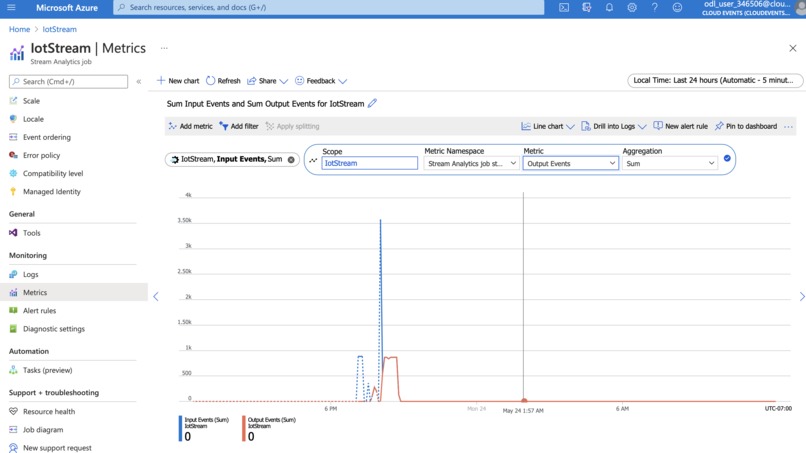Click Input Events (Sum) legend color bar
Viewport: 806px width, 453px height.
point(180,428)
